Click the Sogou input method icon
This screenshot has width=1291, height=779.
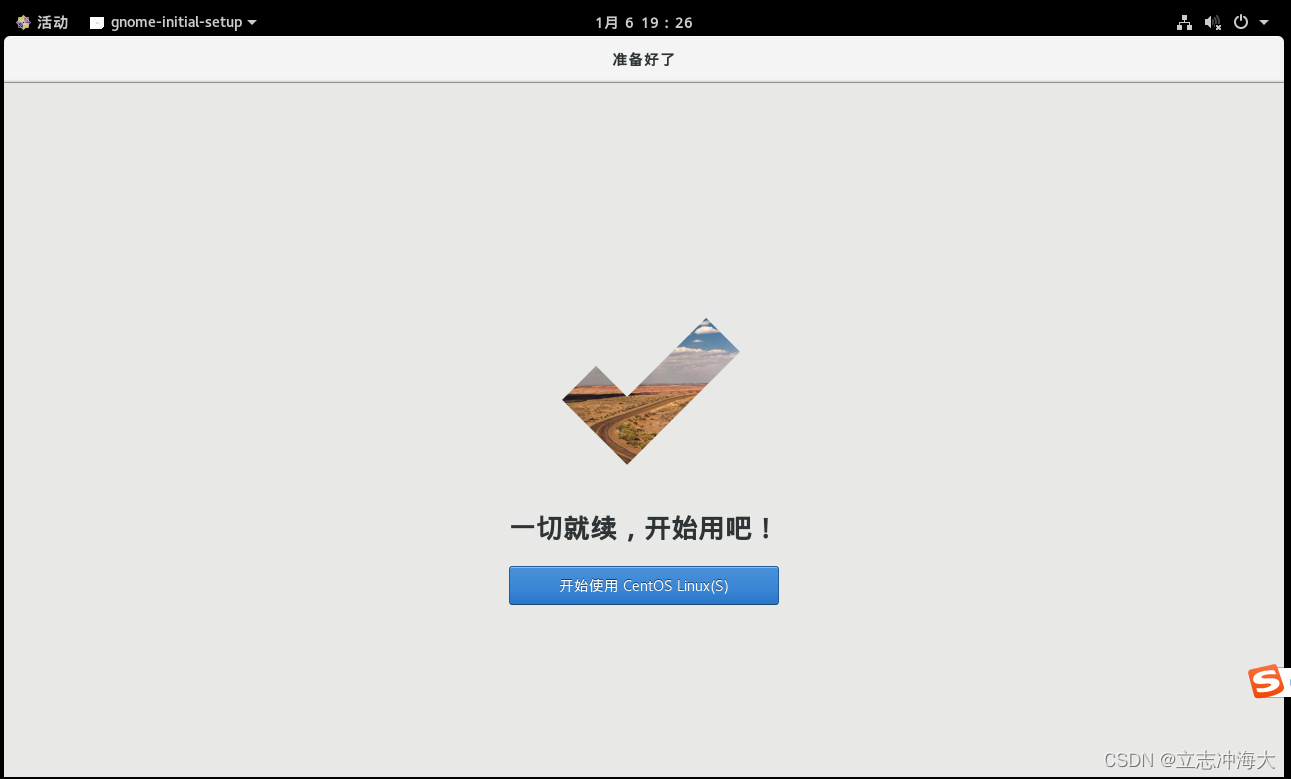click(1266, 681)
